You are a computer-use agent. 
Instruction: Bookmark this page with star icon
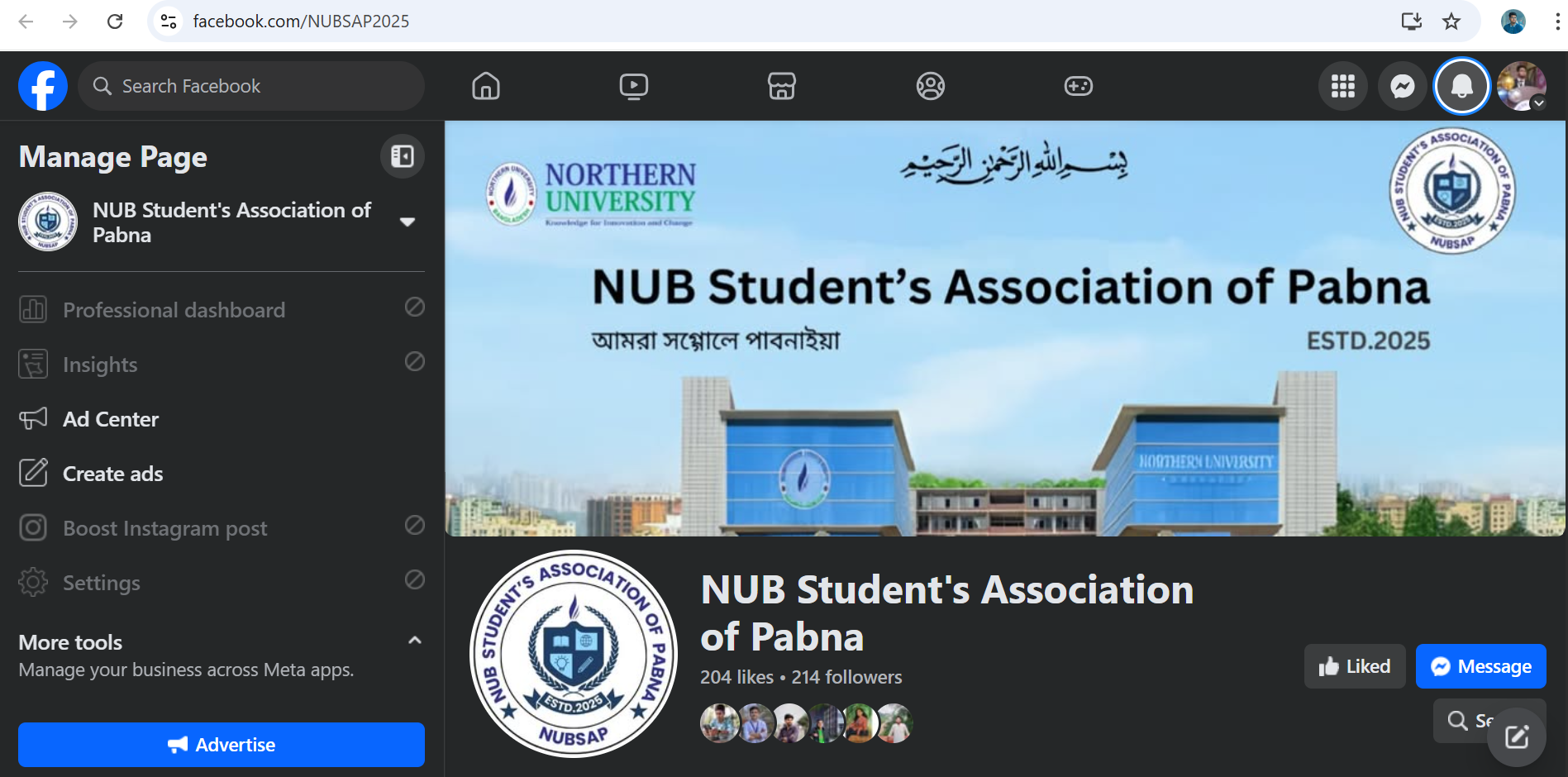click(1451, 21)
